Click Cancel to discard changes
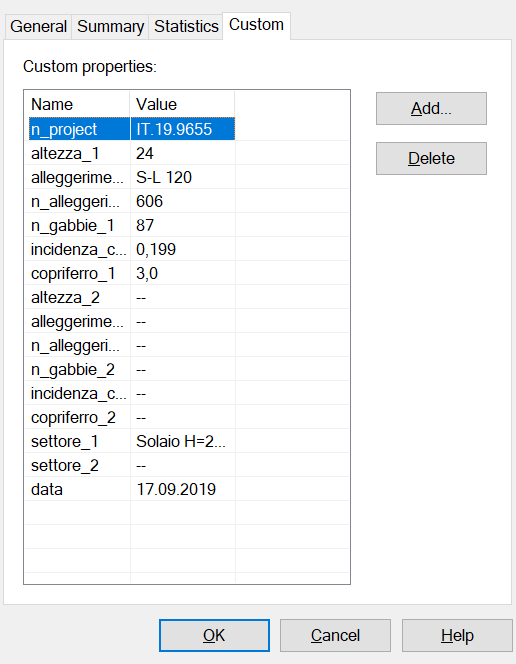This screenshot has height=664, width=516. (x=335, y=635)
